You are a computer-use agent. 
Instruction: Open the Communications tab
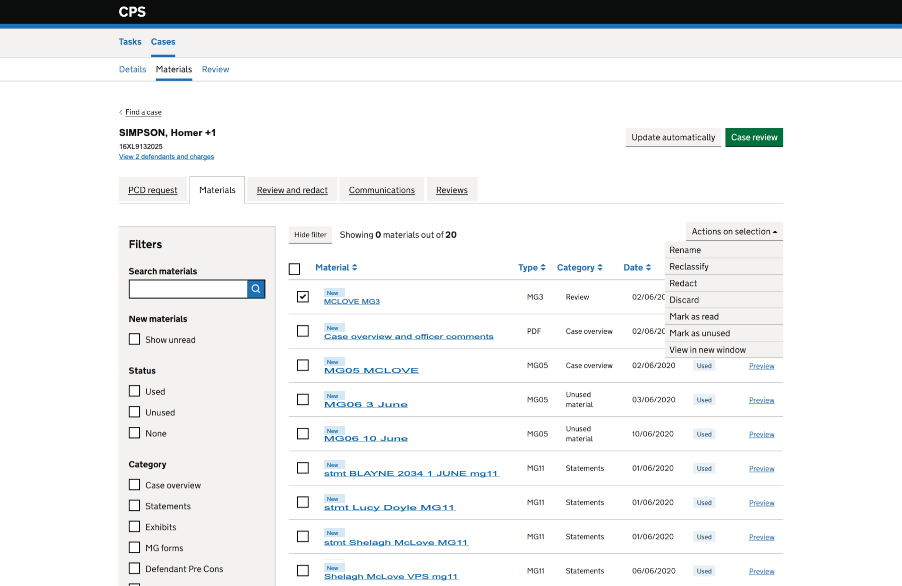[381, 190]
